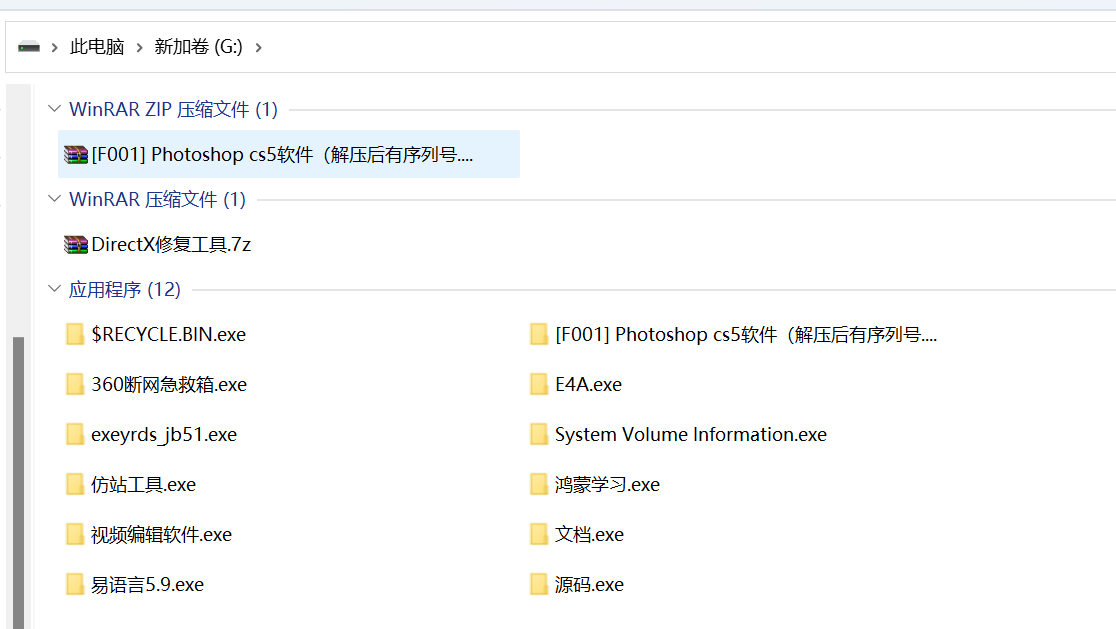Image resolution: width=1116 pixels, height=629 pixels.
Task: Select Photoshop cs5软件 name under 应用程序
Action: [747, 334]
